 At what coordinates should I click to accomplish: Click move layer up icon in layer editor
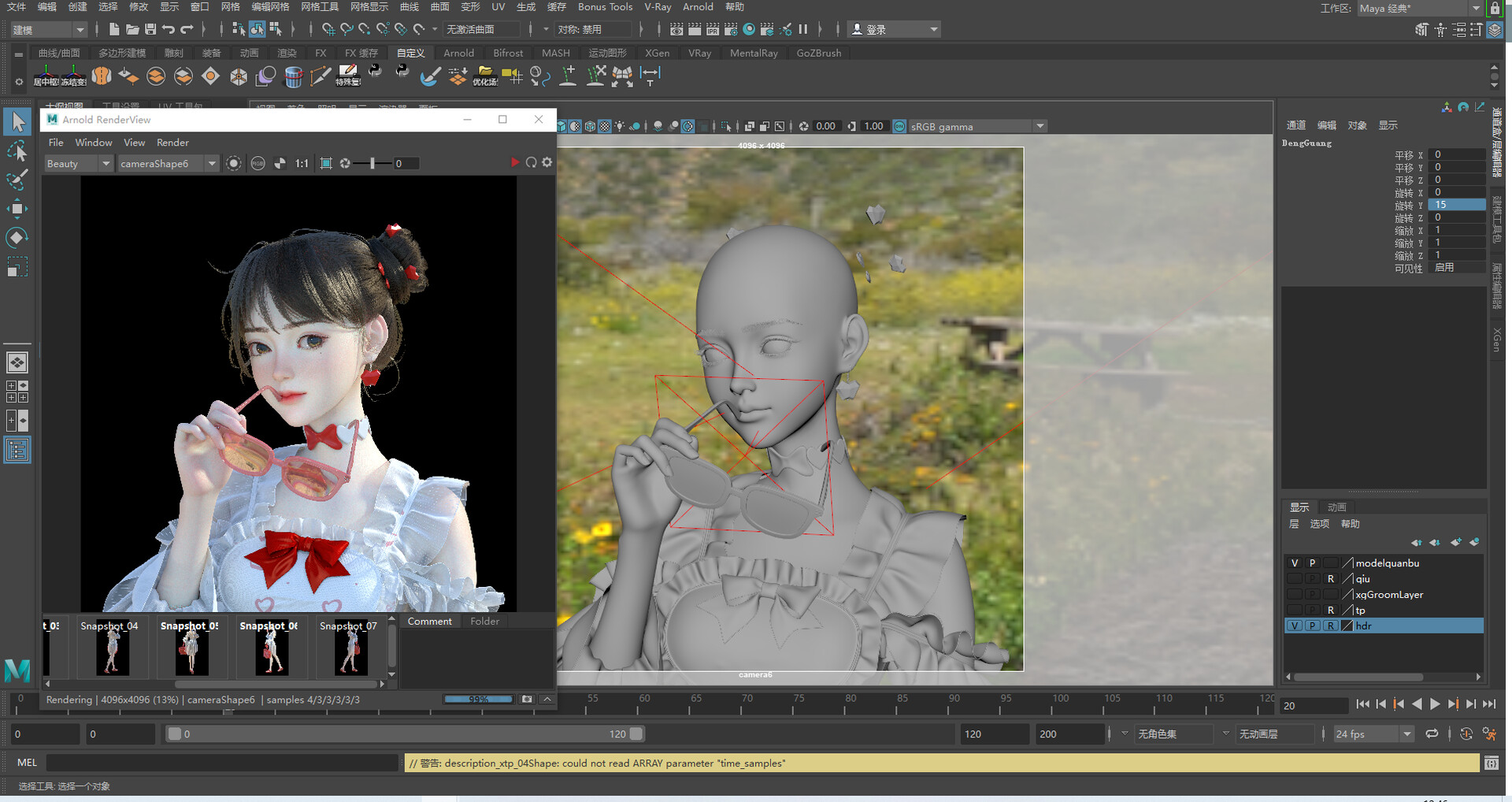(1417, 542)
